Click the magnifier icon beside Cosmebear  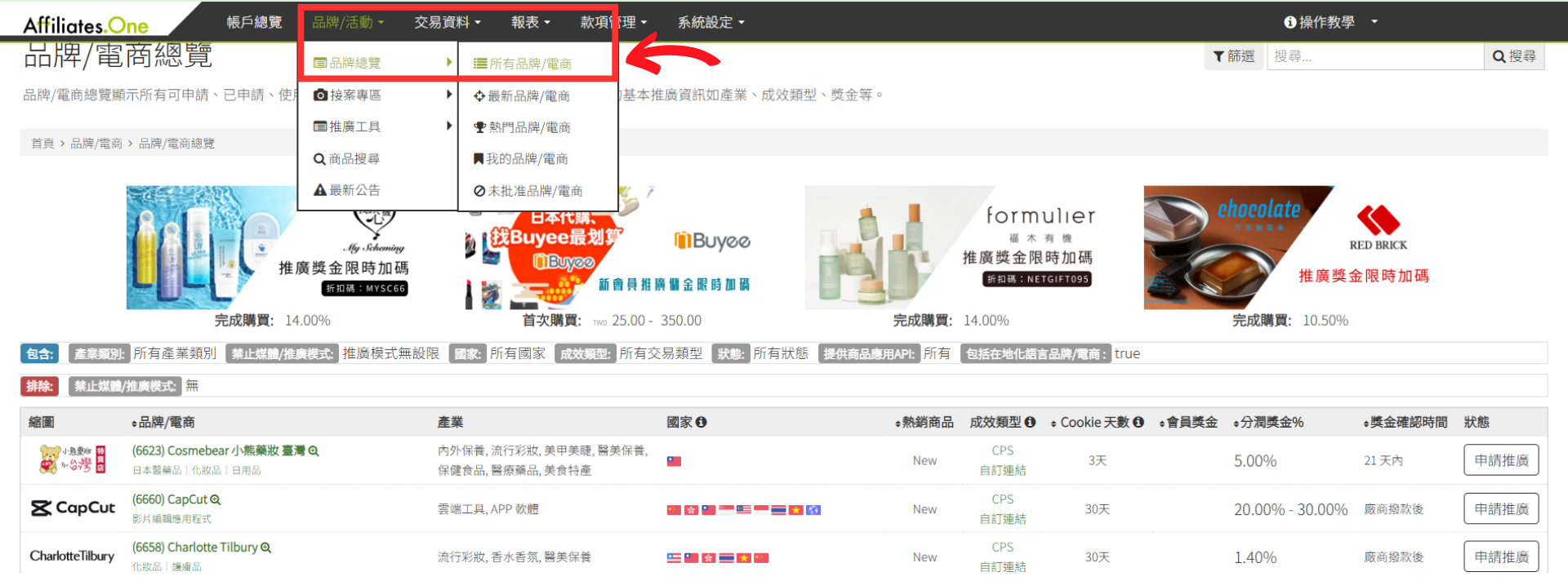pos(314,451)
